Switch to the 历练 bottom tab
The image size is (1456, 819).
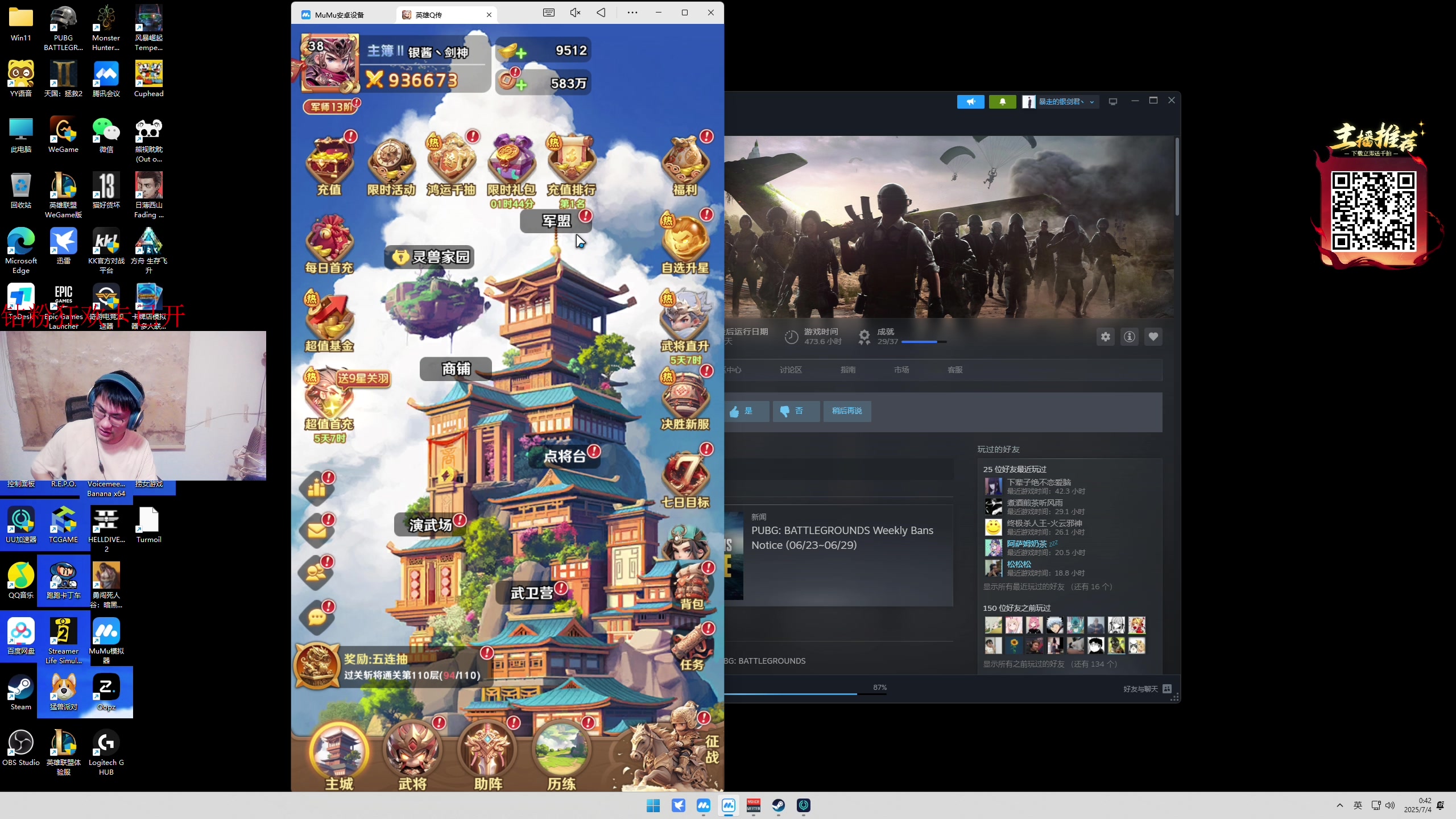(562, 756)
